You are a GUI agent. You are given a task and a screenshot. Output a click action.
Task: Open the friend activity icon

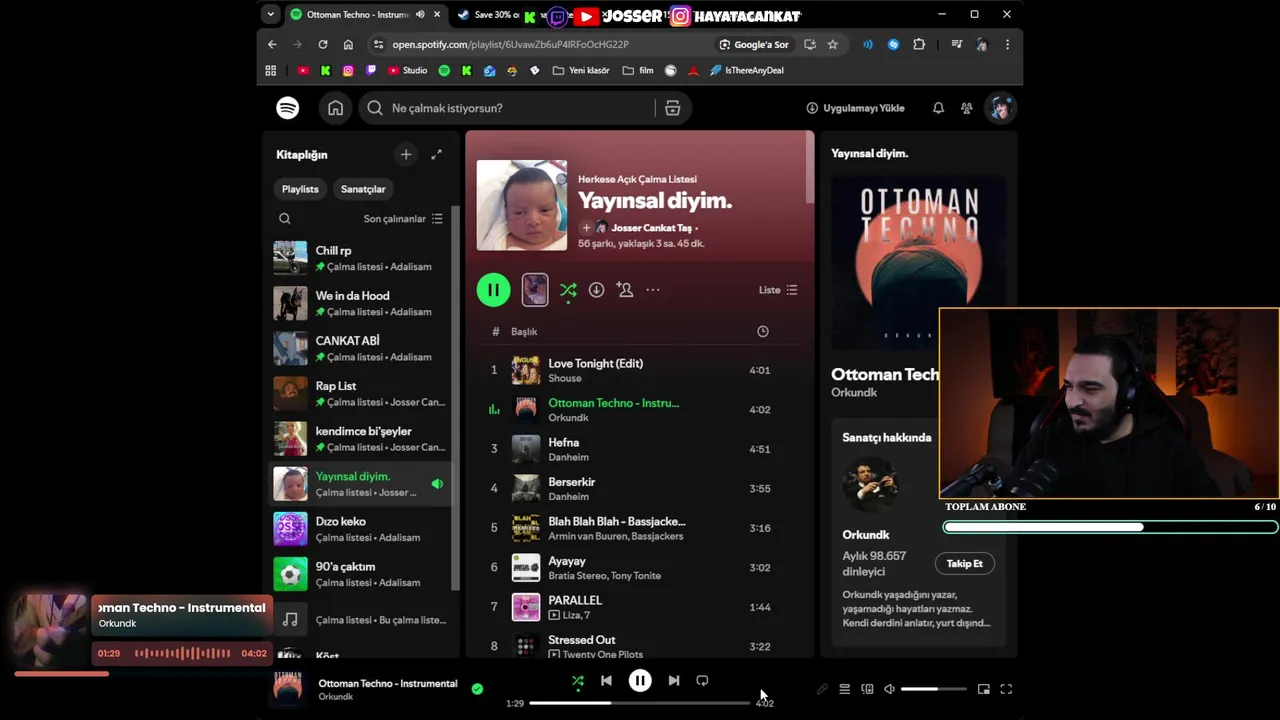pos(966,108)
